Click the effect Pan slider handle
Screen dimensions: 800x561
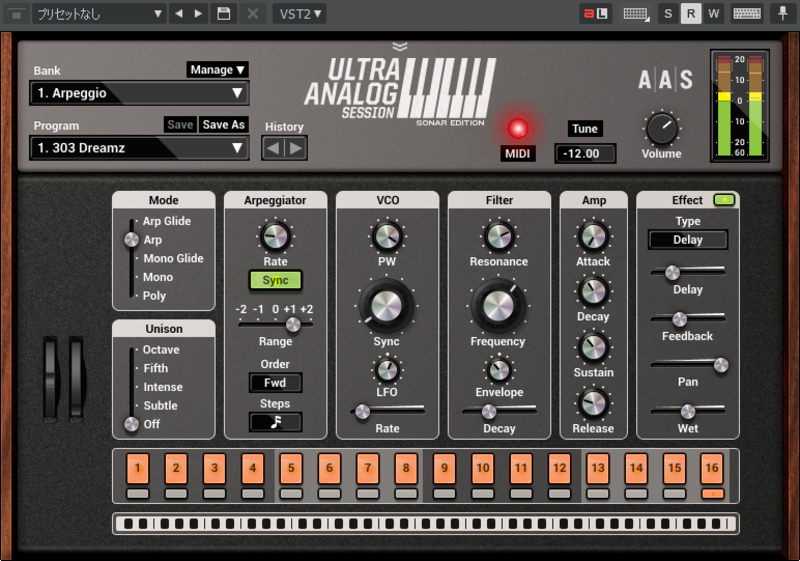[721, 365]
